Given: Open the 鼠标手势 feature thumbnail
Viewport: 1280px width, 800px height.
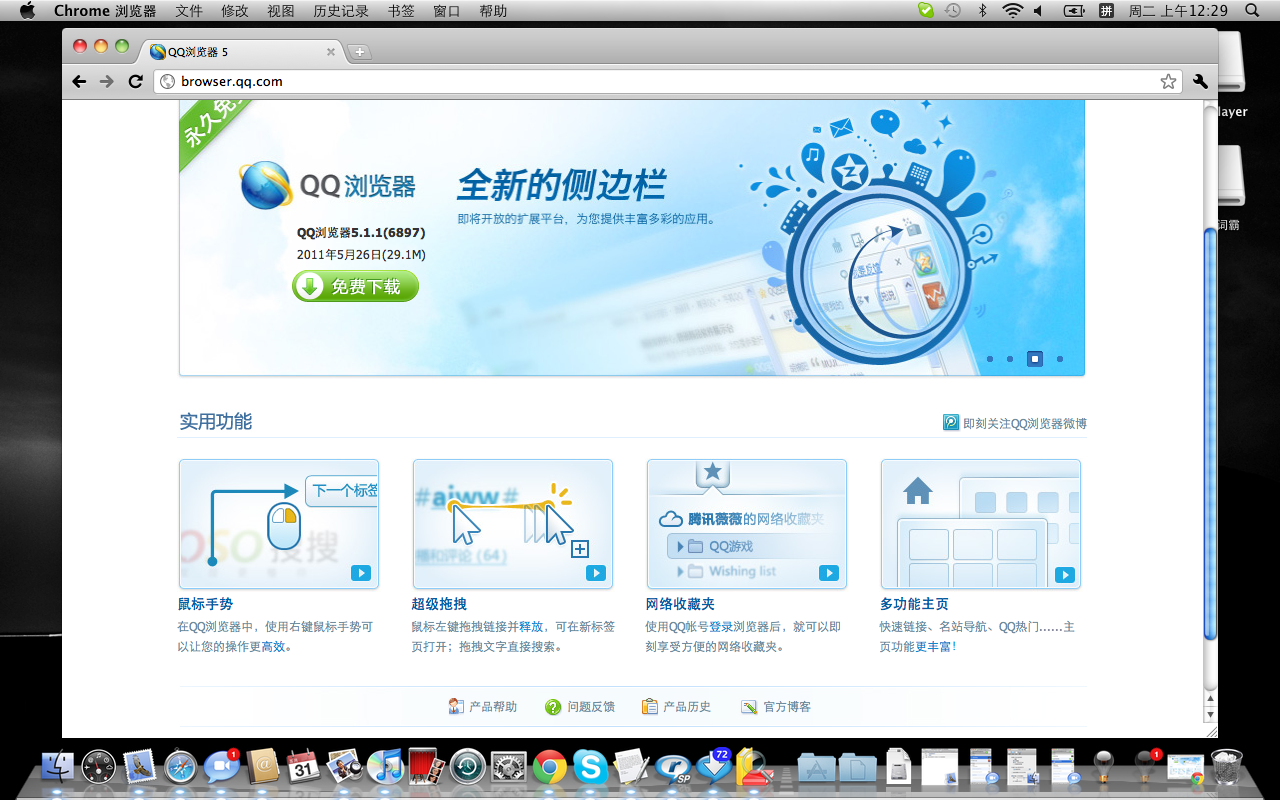Looking at the screenshot, I should click(279, 524).
